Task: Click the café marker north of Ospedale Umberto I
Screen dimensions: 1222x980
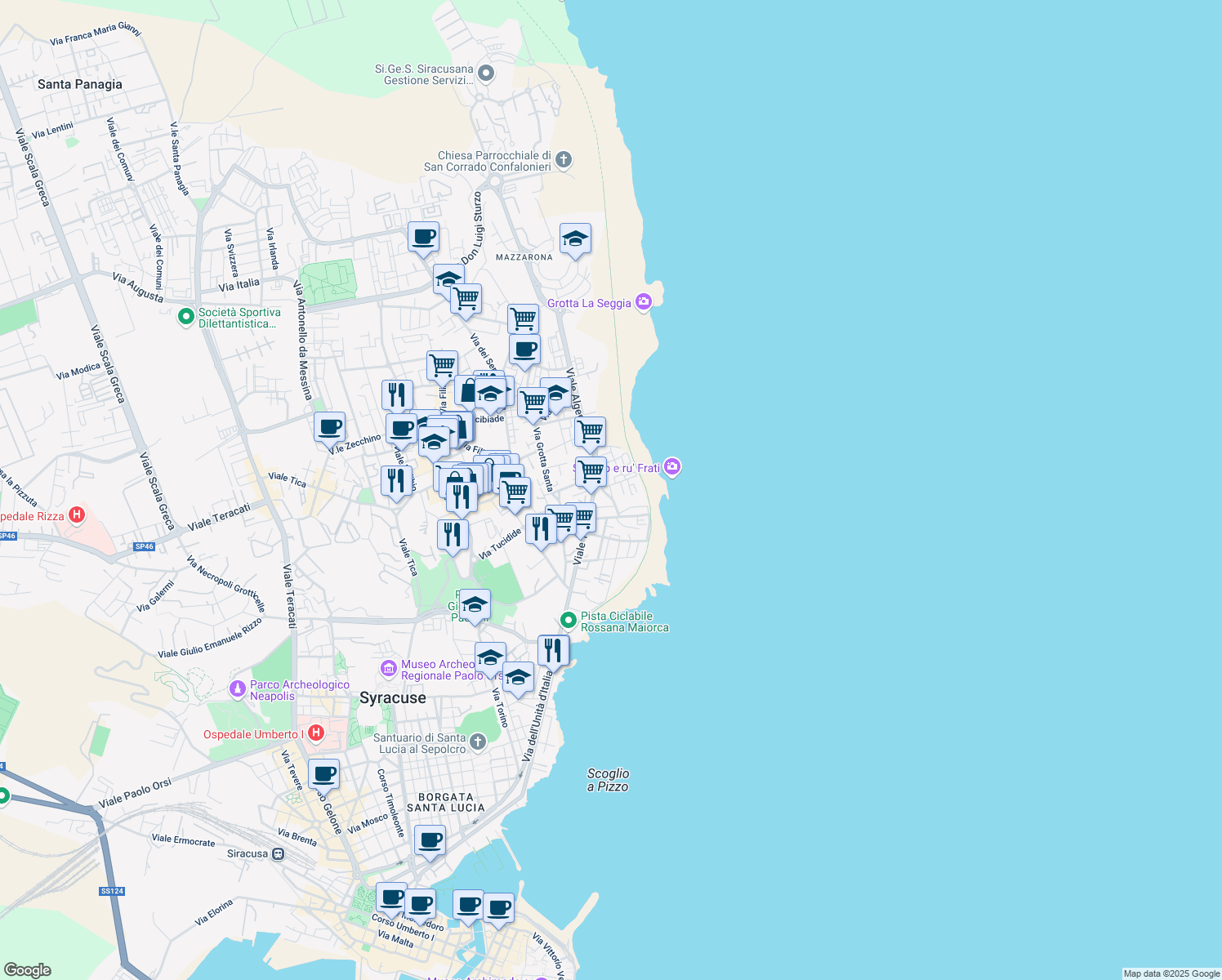Action: (x=323, y=774)
